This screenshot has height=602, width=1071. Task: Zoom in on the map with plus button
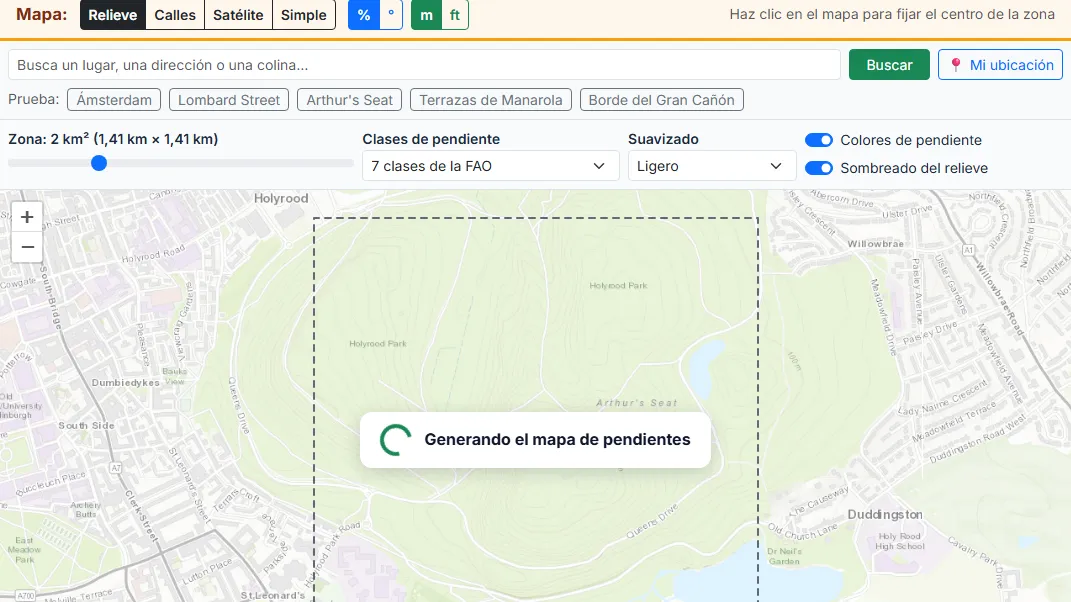(27, 217)
